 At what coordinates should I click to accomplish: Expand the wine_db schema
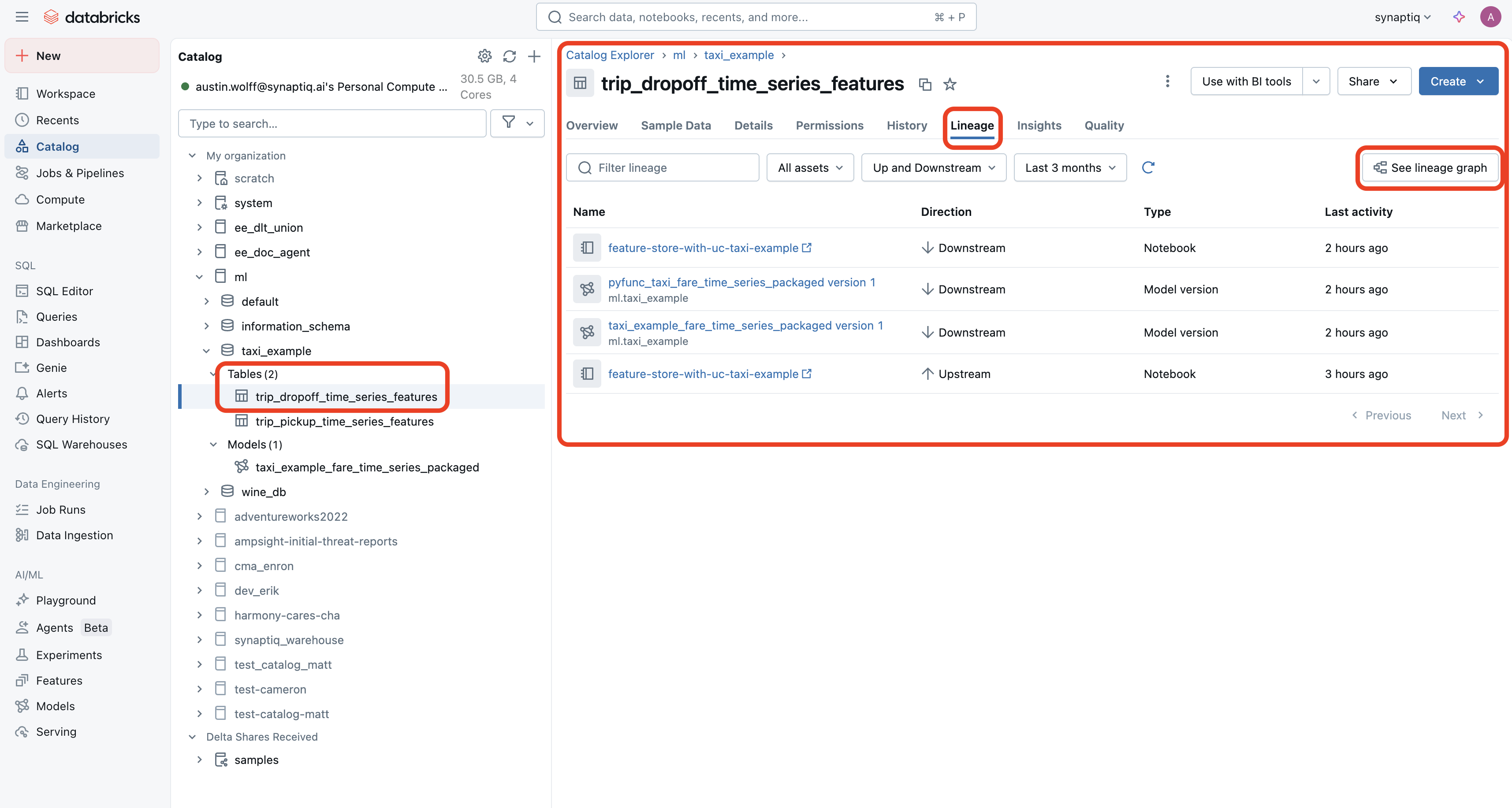click(x=207, y=492)
